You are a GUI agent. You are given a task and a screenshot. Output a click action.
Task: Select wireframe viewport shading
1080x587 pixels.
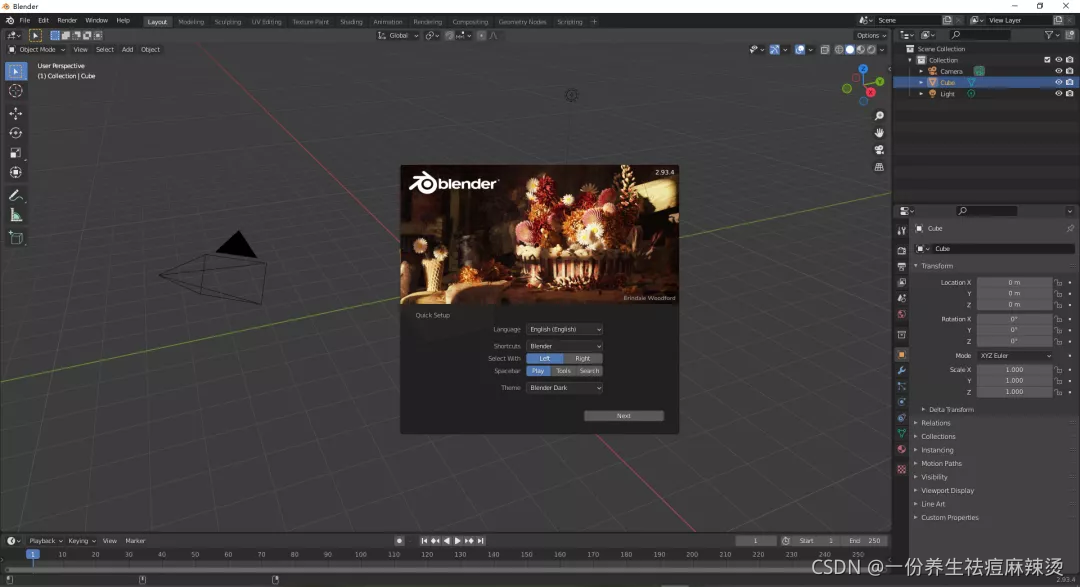(x=839, y=50)
